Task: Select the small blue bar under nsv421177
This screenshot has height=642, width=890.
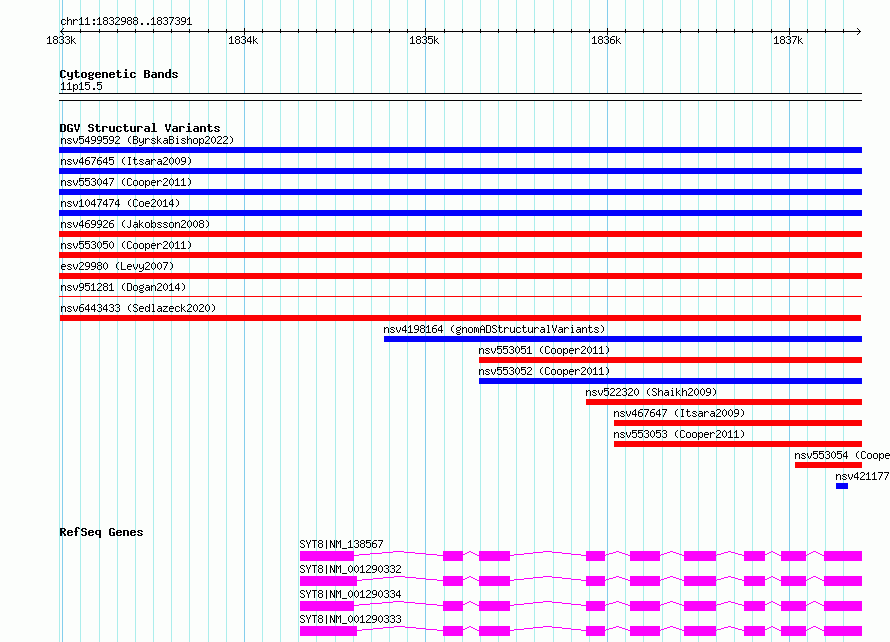Action: coord(842,486)
